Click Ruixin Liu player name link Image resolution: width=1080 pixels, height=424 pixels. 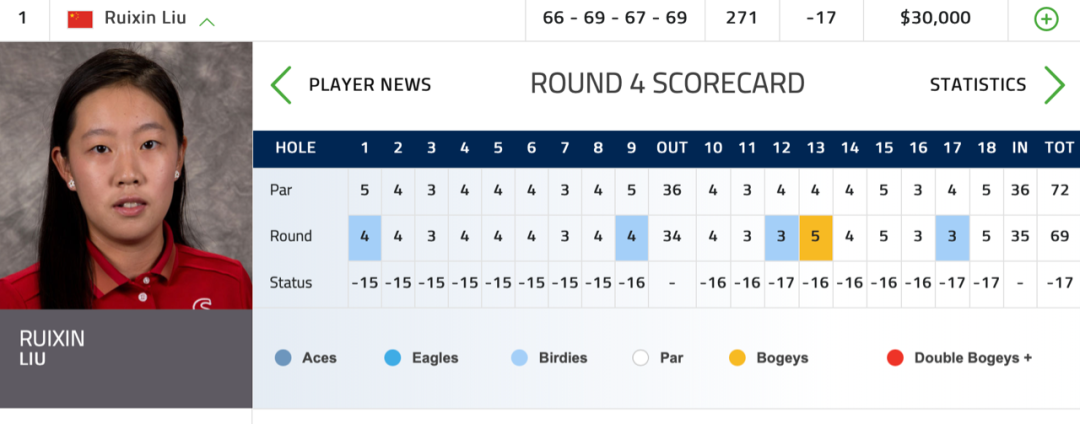point(145,19)
